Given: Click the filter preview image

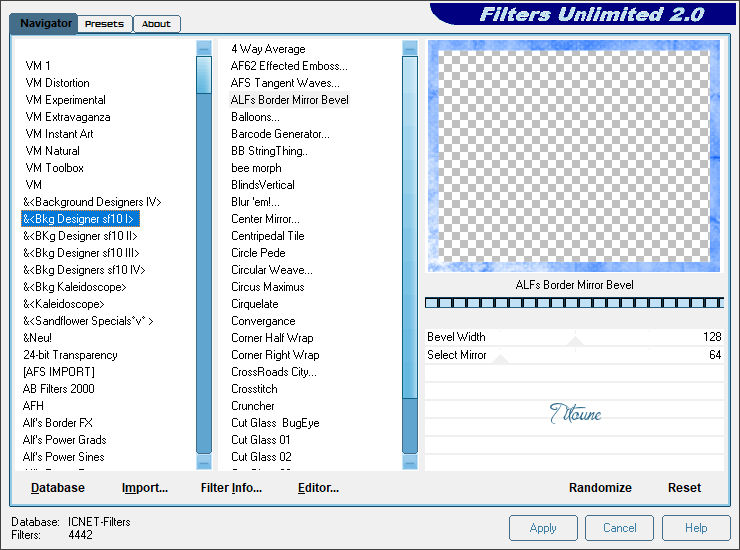Looking at the screenshot, I should (574, 156).
